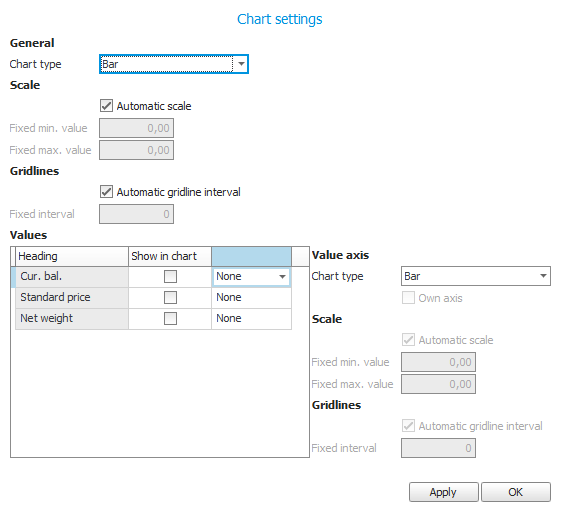Click the None cell in Standard price row
The width and height of the screenshot is (561, 512).
pos(251,298)
